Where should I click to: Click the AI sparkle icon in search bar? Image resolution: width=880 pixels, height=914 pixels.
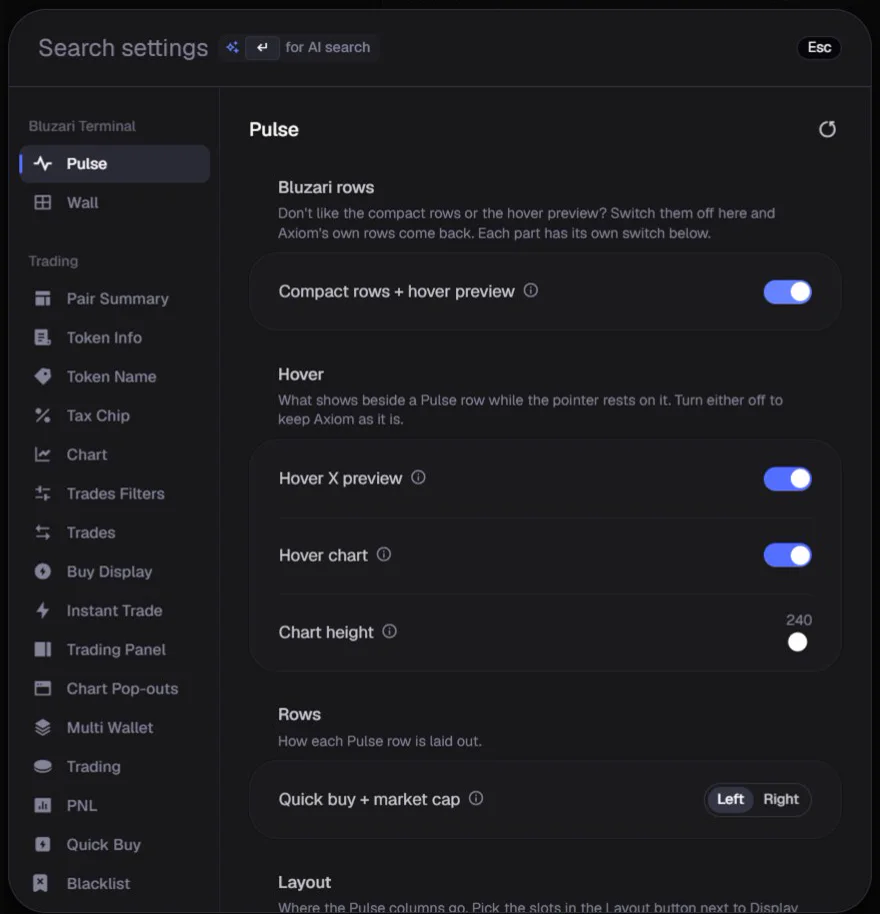point(233,47)
